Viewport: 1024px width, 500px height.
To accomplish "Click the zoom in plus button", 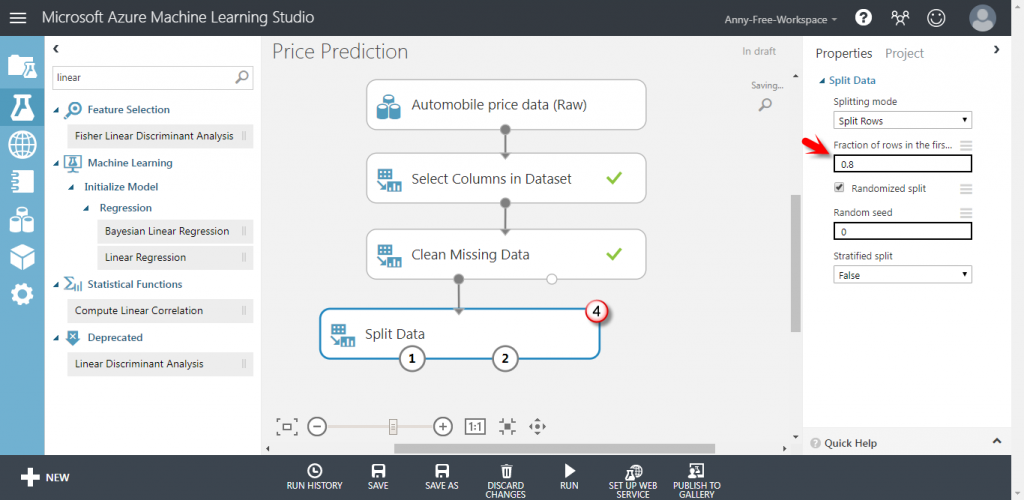I will click(443, 427).
